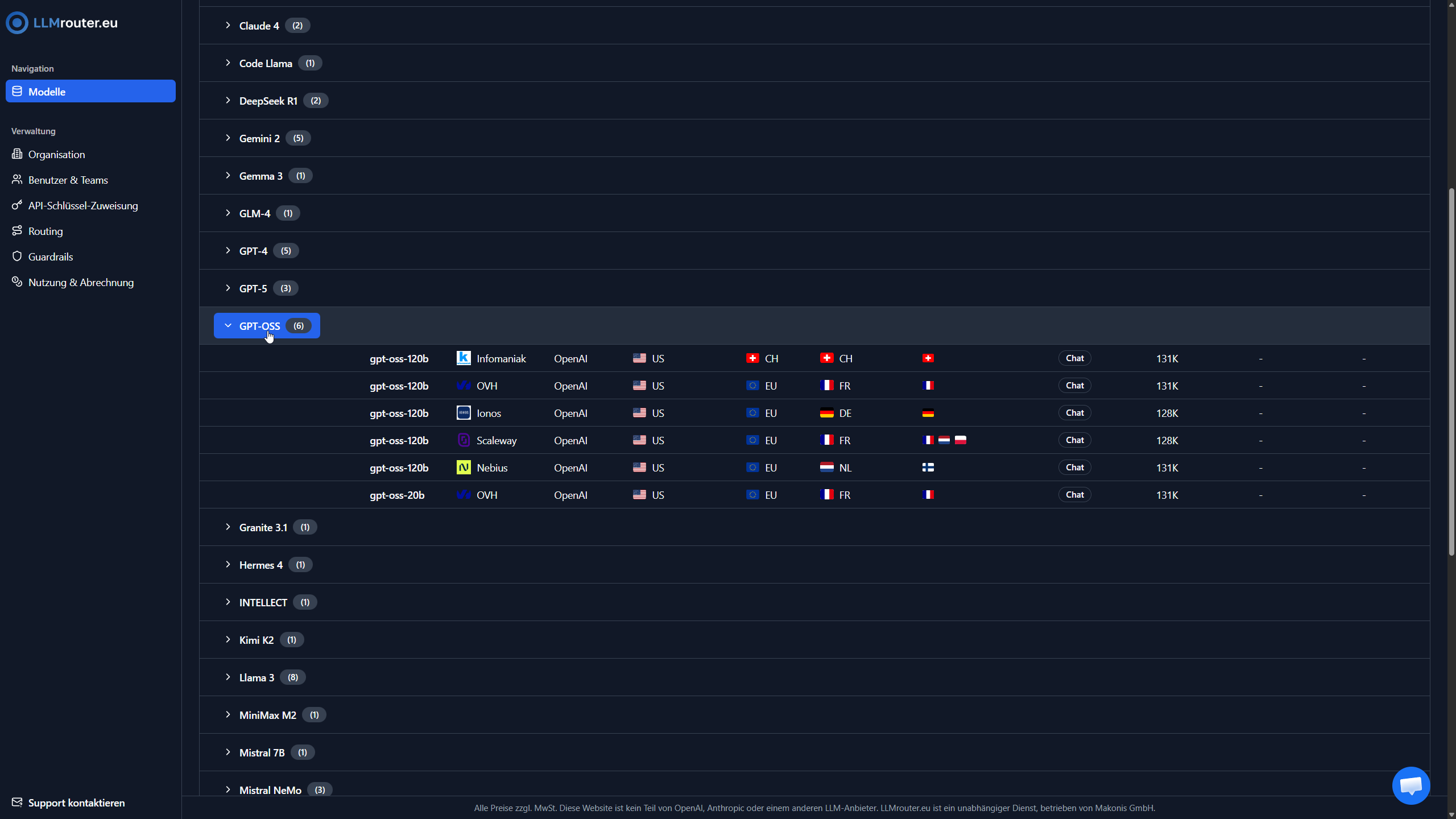The width and height of the screenshot is (1456, 819).
Task: Go to Nutzung & Abrechnung
Action: 81,282
